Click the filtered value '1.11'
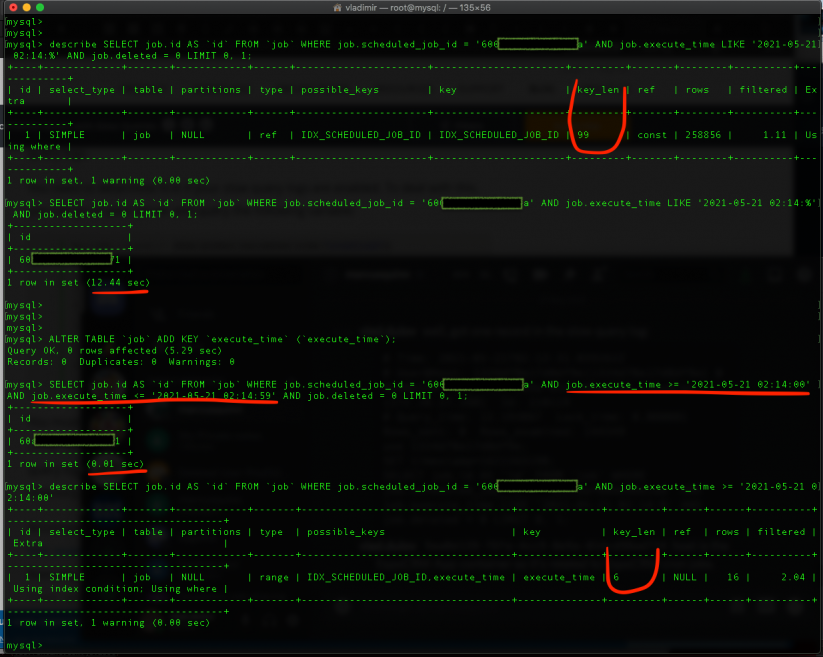 (775, 135)
